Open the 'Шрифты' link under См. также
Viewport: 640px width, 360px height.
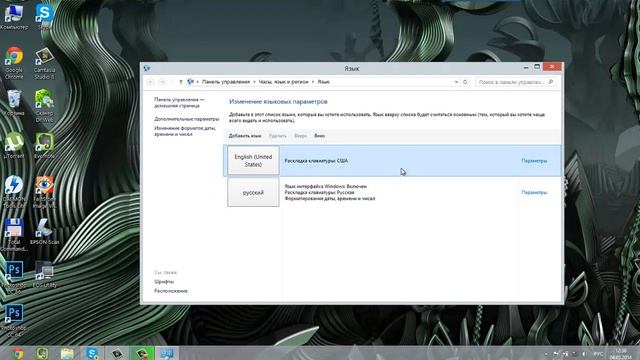(x=164, y=282)
